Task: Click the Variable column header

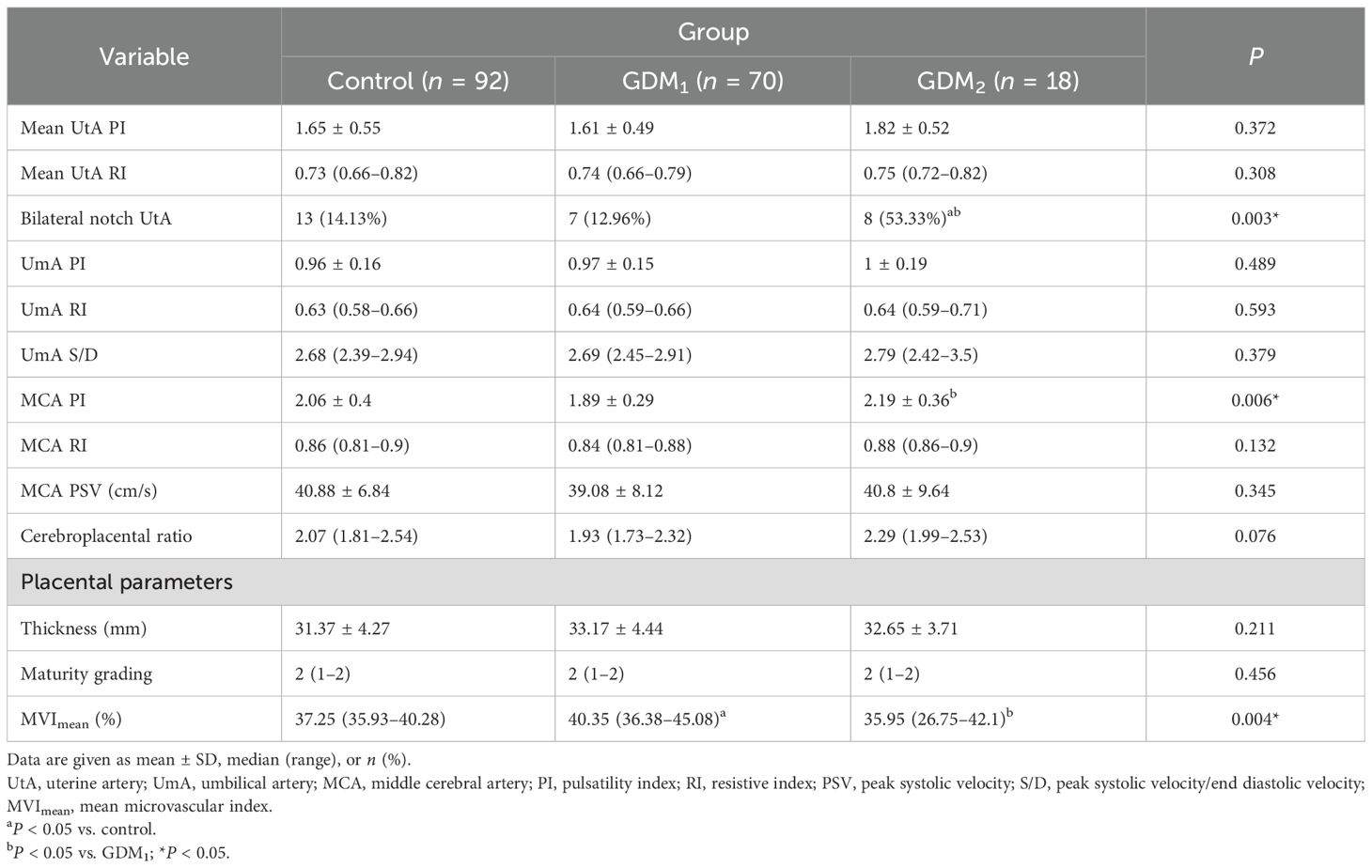Action: point(144,56)
